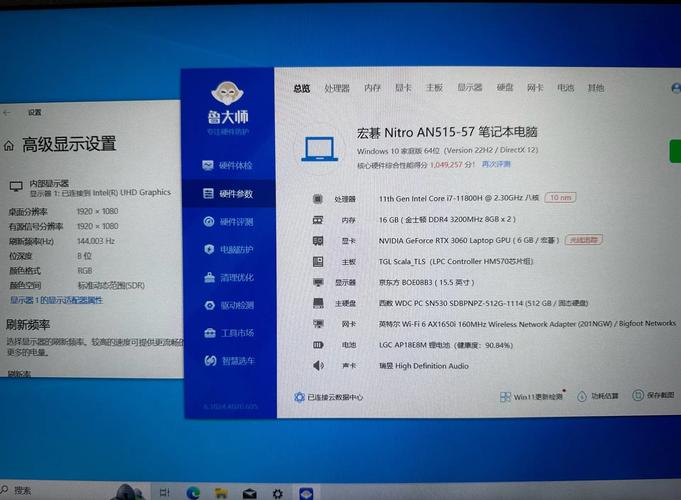Click the orange badge after RTX 3060
Image resolution: width=681 pixels, height=500 pixels.
[583, 240]
